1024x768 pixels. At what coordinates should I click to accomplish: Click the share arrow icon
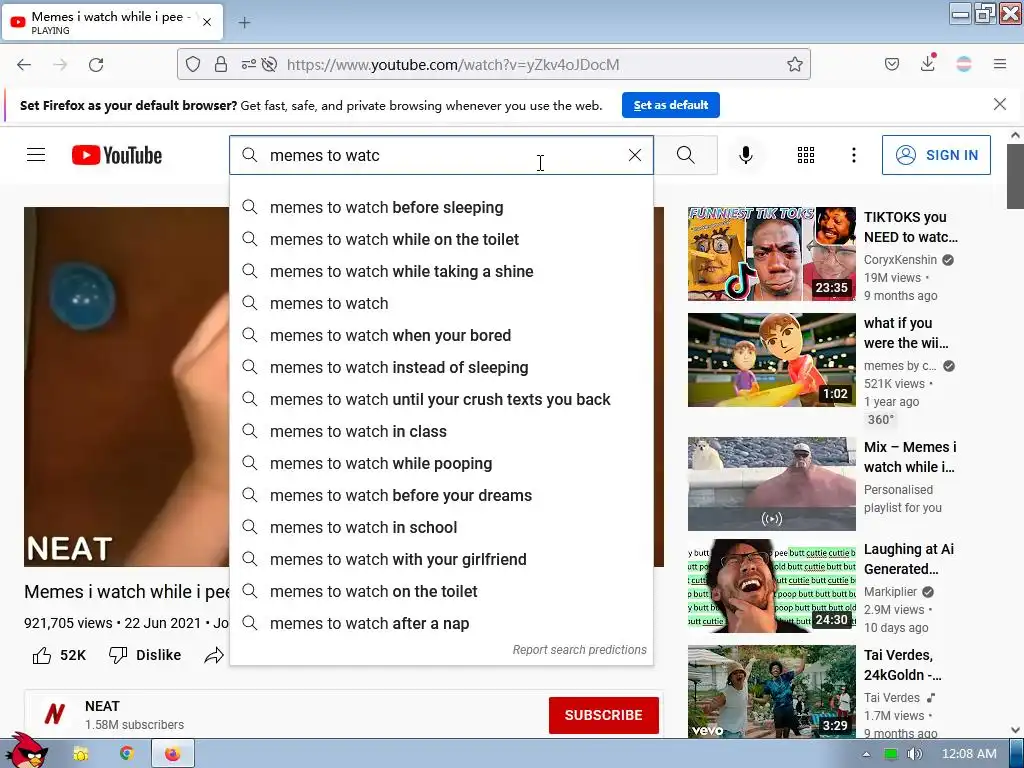pos(214,655)
